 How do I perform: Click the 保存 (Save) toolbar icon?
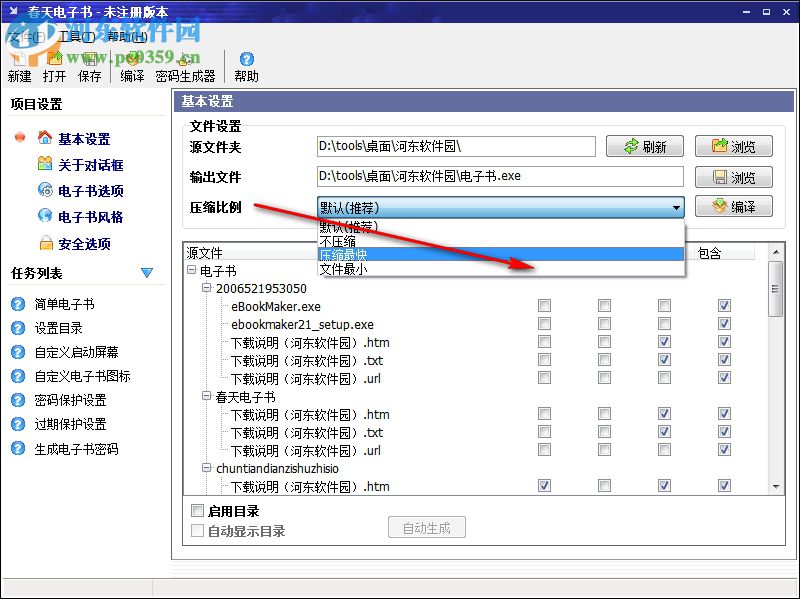(x=89, y=66)
